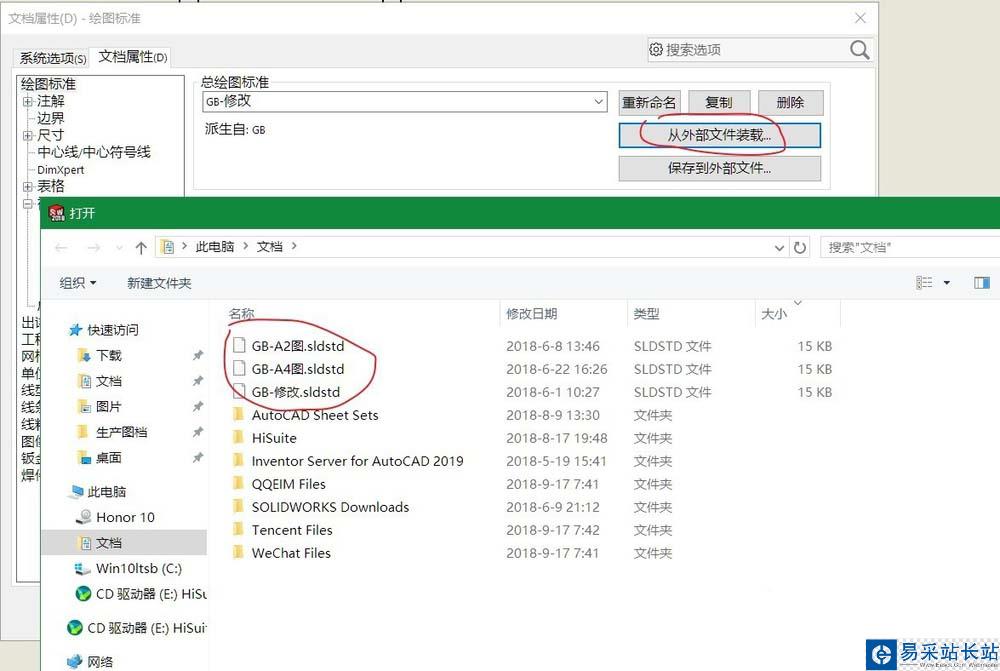
Task: Click the 删除 button
Action: [790, 103]
